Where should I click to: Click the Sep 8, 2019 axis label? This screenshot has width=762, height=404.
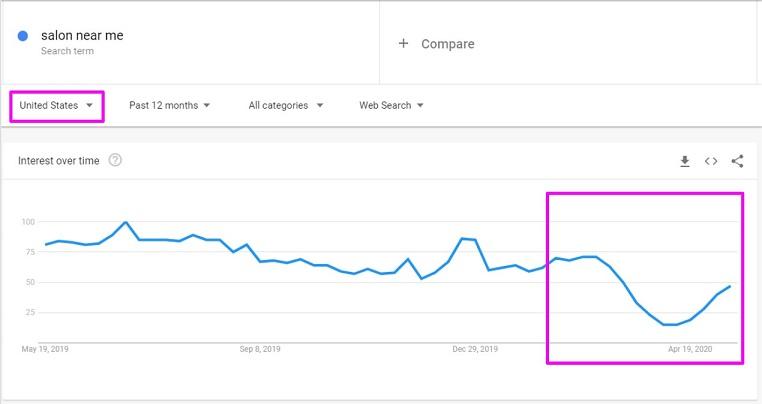(x=260, y=350)
